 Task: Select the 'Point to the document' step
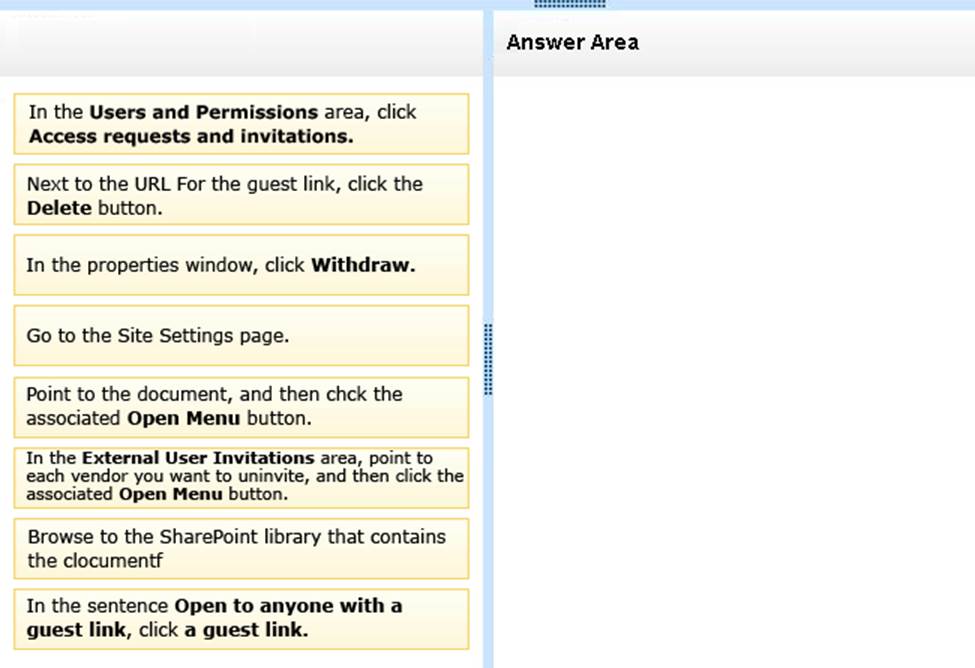click(x=241, y=406)
